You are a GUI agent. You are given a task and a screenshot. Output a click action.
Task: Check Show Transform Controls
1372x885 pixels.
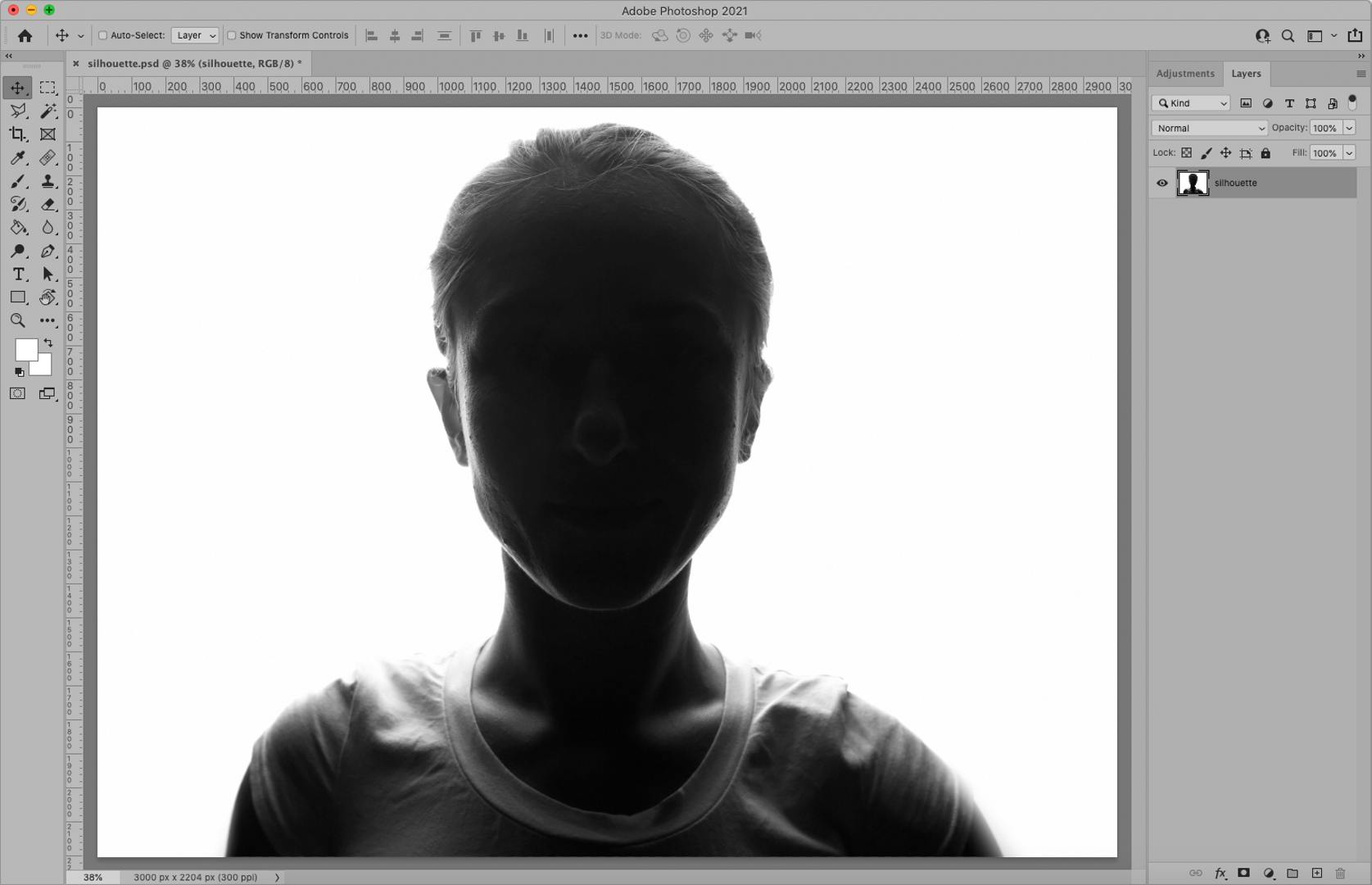click(232, 35)
